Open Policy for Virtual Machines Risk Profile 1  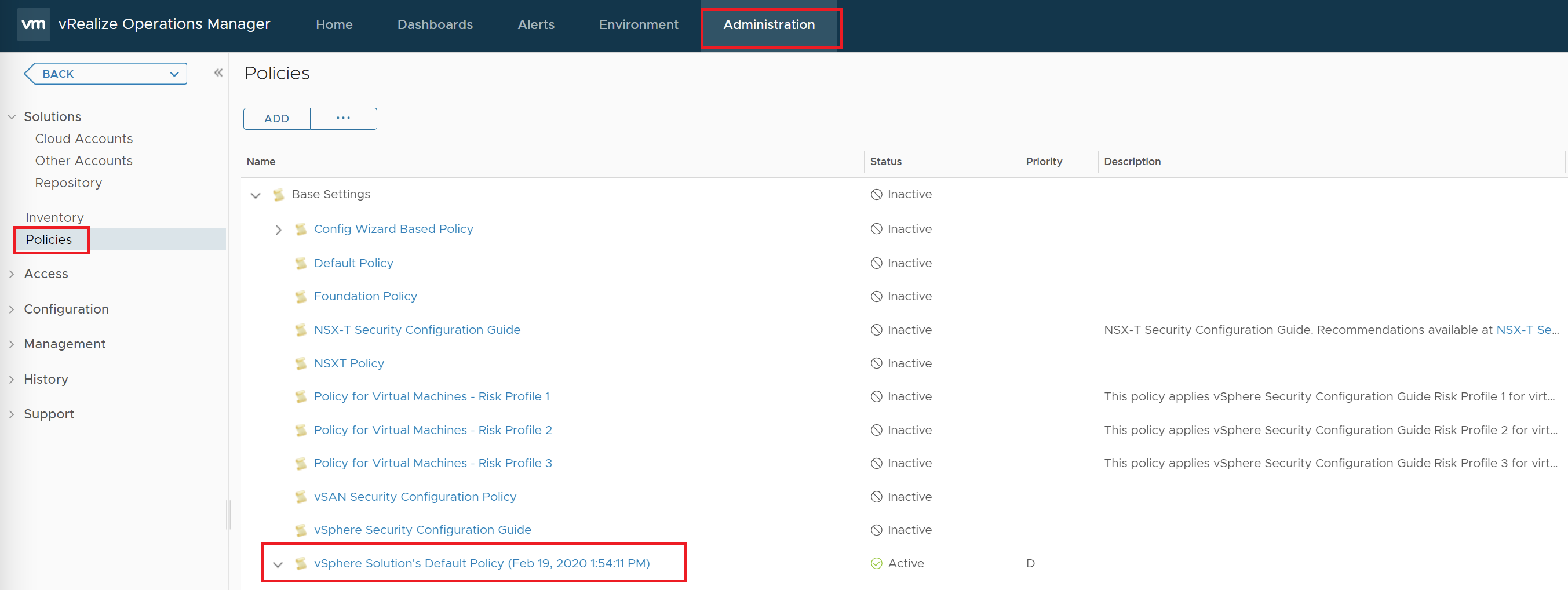[432, 396]
